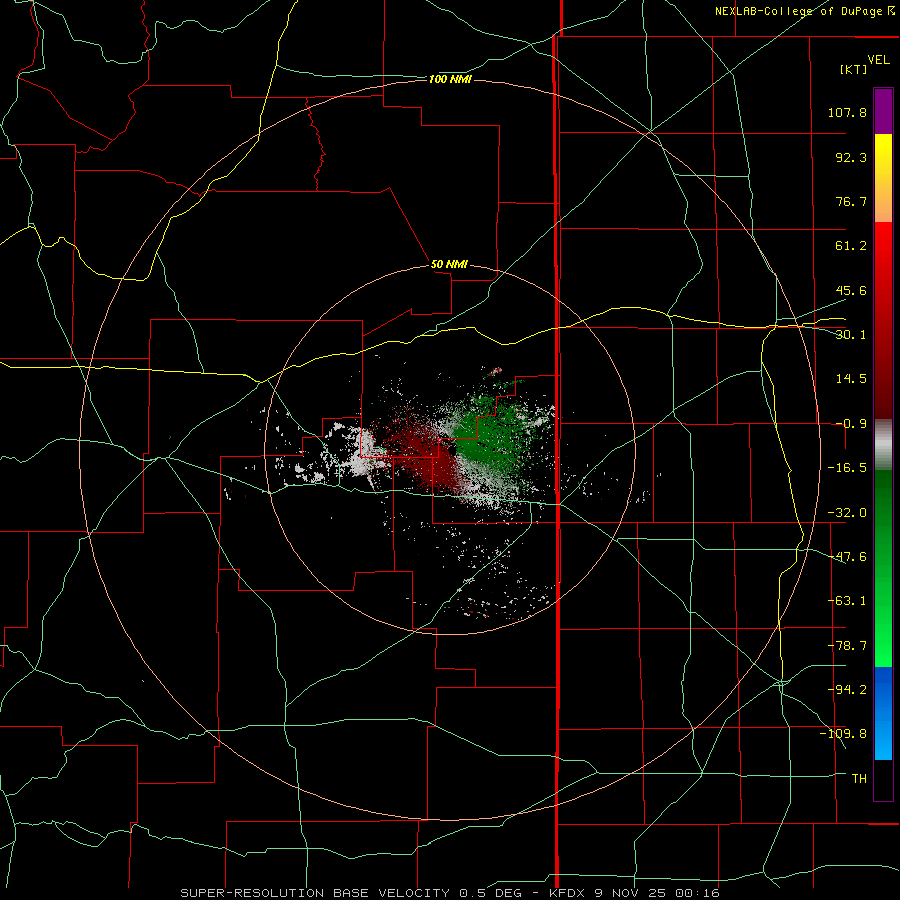Pick the gray near-zero segment of color bar
Image resolution: width=900 pixels, height=900 pixels.
883,444
